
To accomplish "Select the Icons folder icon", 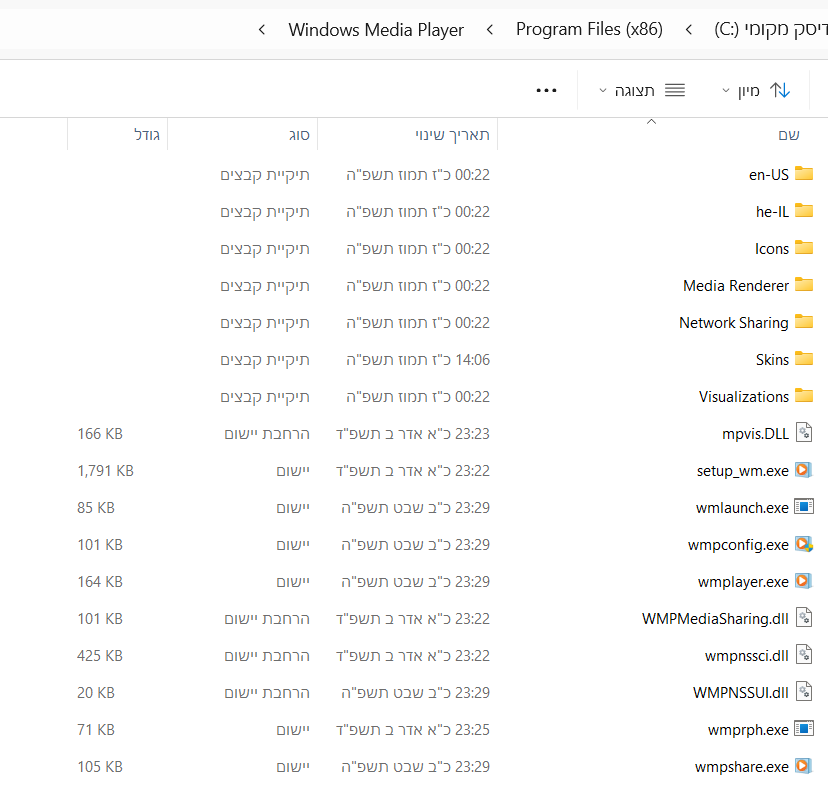I will 804,248.
